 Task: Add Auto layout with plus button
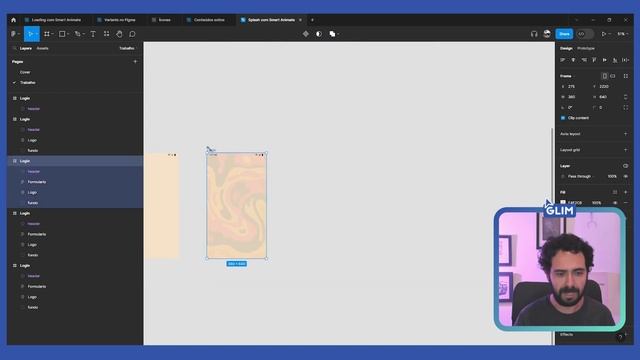pos(626,134)
